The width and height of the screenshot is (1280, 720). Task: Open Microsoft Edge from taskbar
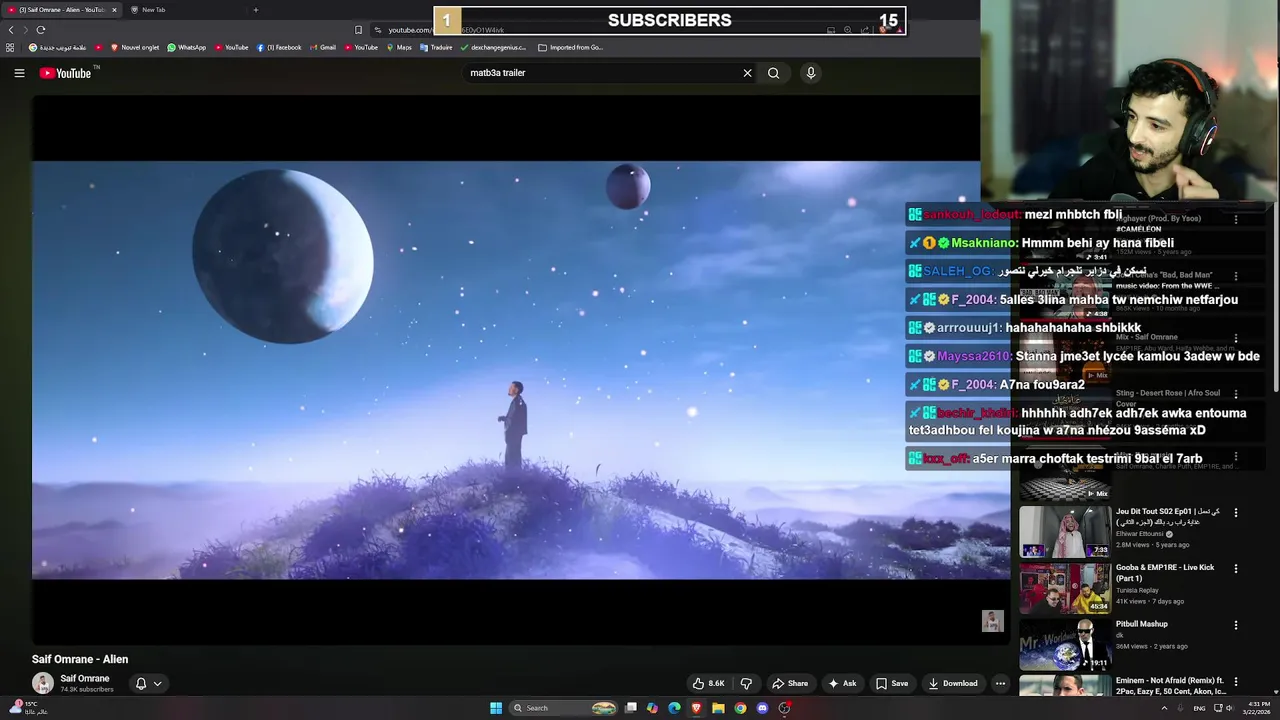[674, 708]
